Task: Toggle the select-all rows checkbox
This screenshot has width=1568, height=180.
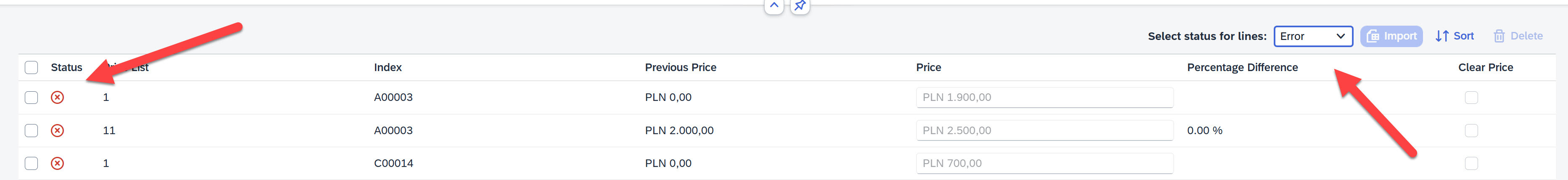Action: (32, 67)
